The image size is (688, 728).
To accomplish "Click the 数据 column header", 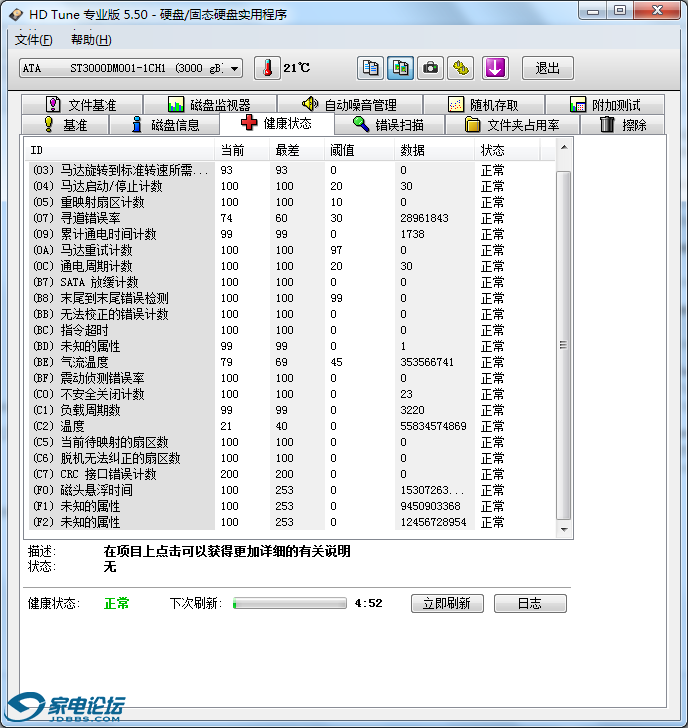I will [x=434, y=150].
